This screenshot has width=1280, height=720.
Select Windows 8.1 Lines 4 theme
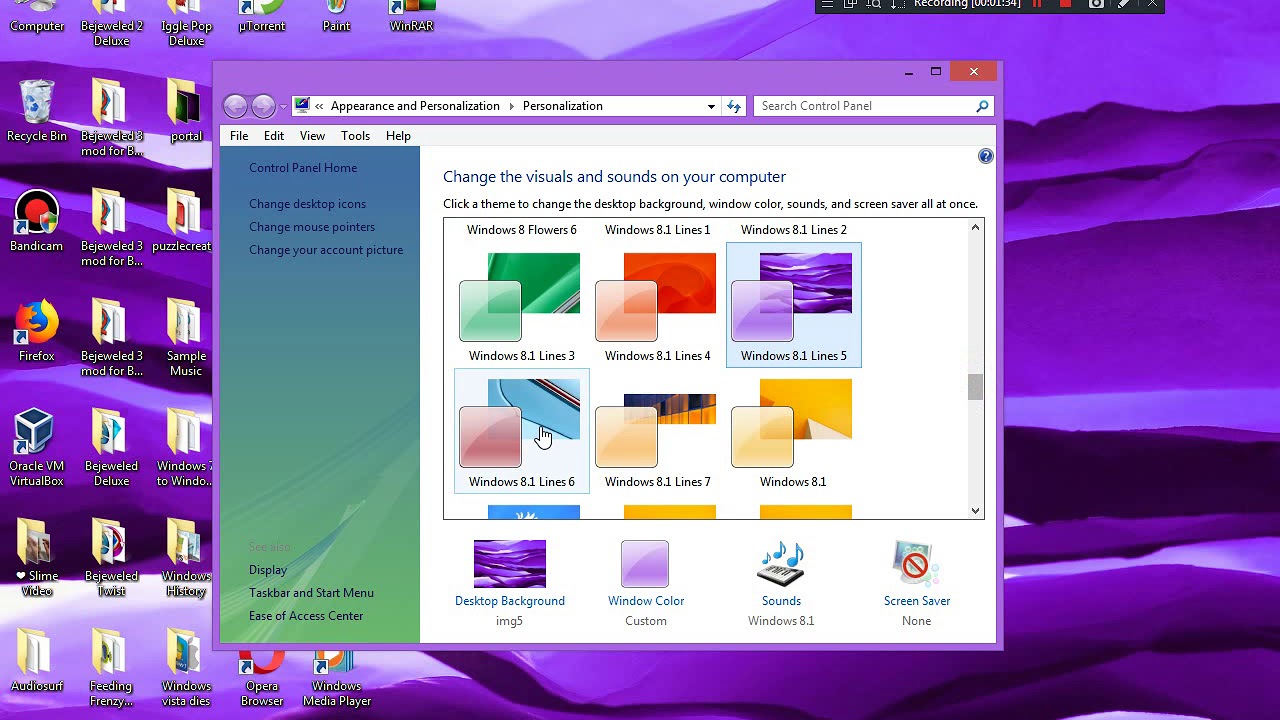pos(658,306)
